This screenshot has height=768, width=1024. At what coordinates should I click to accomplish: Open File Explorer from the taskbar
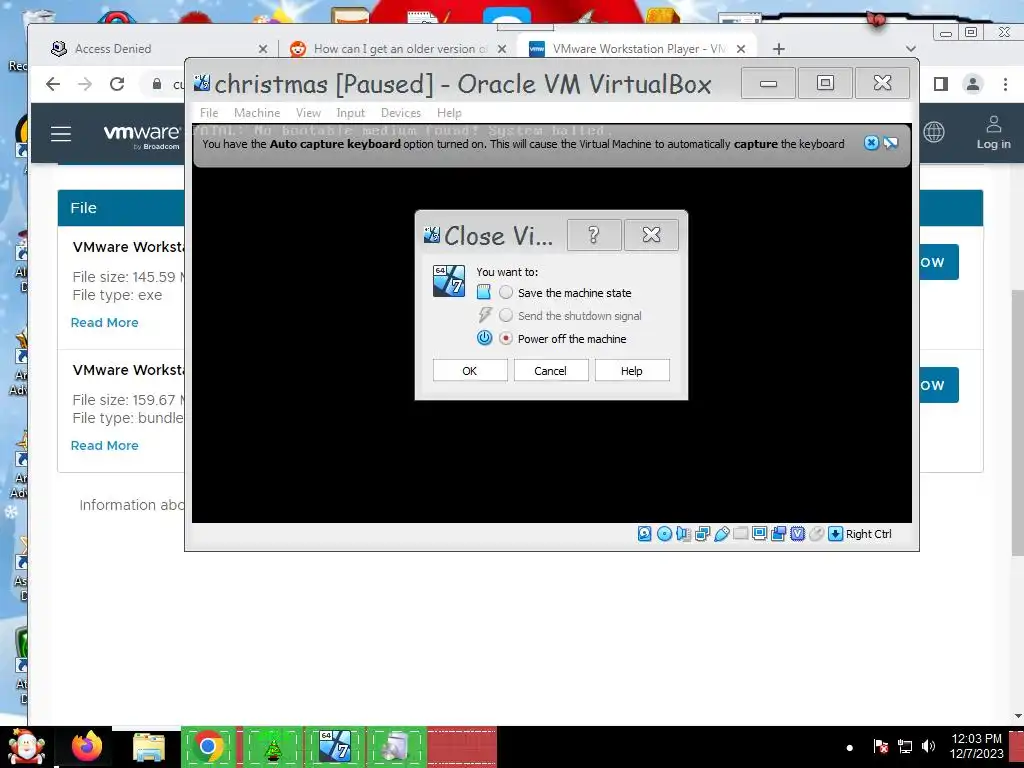pos(148,746)
